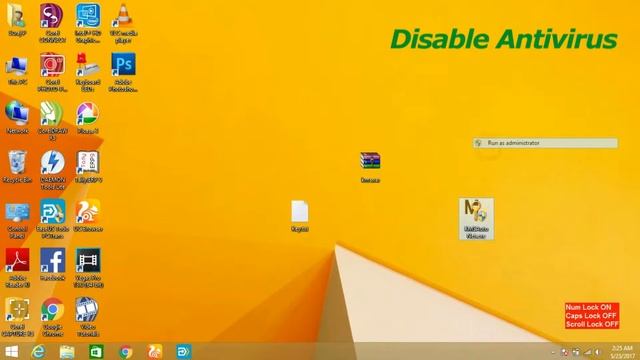Choose Run as administrator from context menu

pyautogui.click(x=545, y=143)
